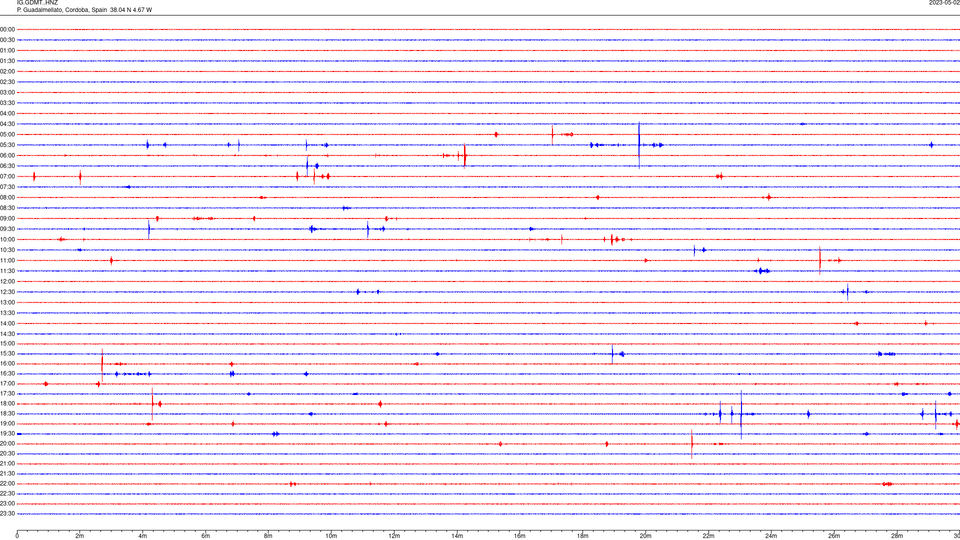The height and width of the screenshot is (540, 960).
Task: Select the 07:00 trace time label
Action: [x=7, y=176]
